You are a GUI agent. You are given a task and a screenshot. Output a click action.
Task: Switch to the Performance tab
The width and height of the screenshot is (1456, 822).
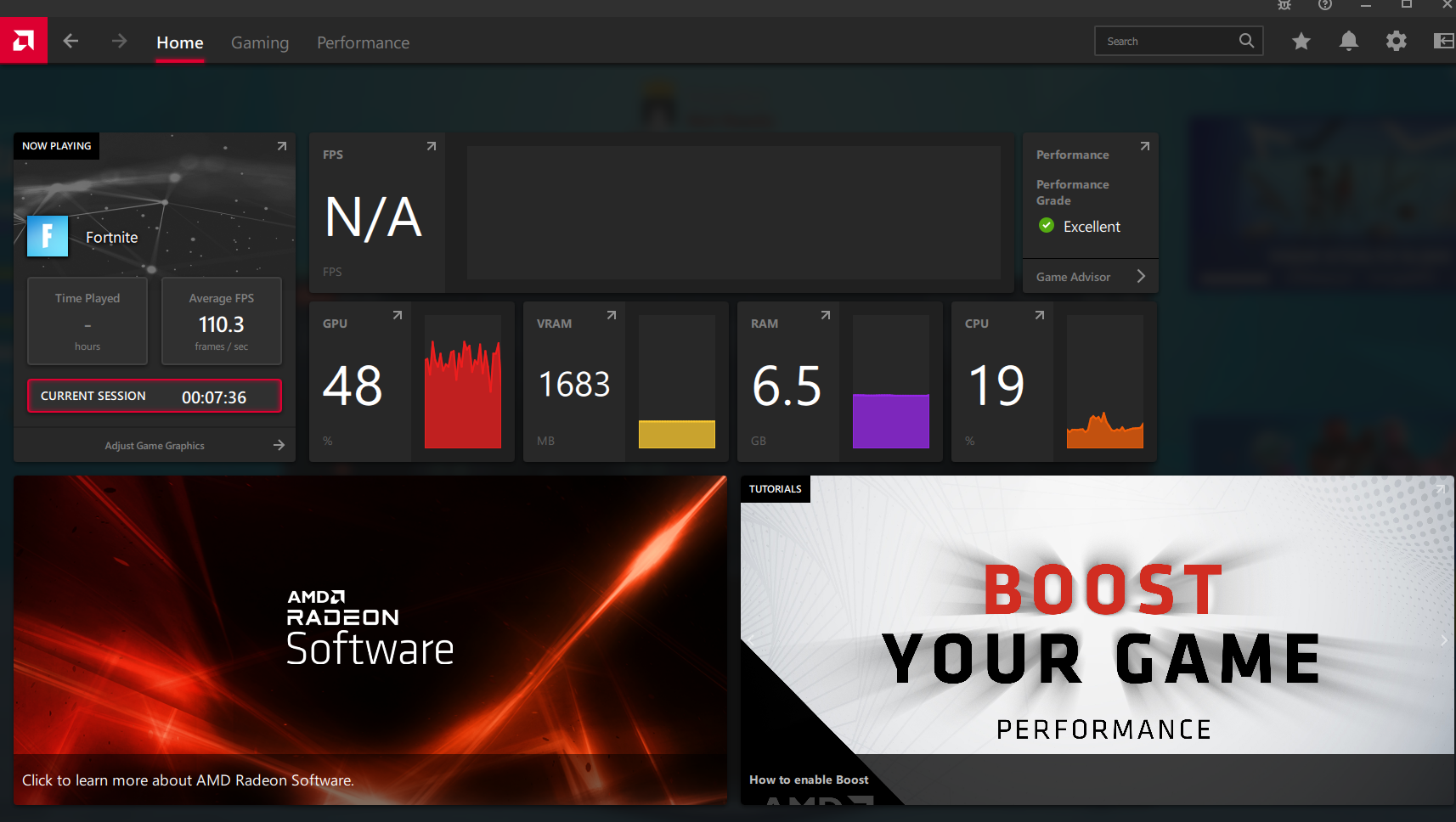[363, 42]
